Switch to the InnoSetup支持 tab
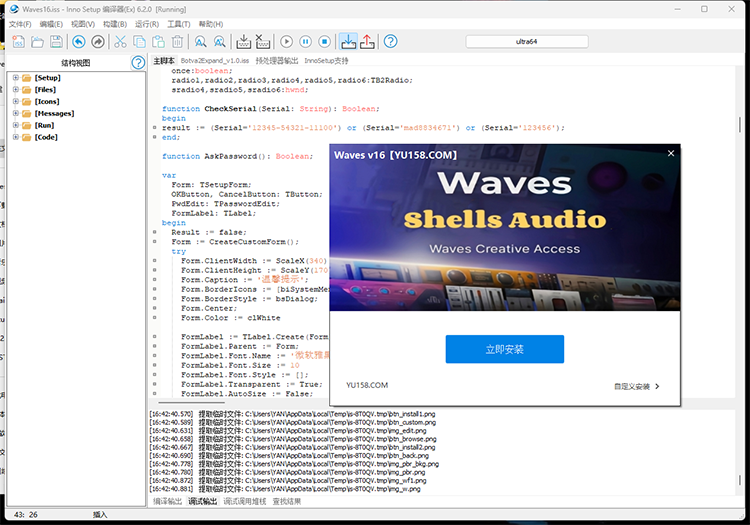 coord(326,61)
